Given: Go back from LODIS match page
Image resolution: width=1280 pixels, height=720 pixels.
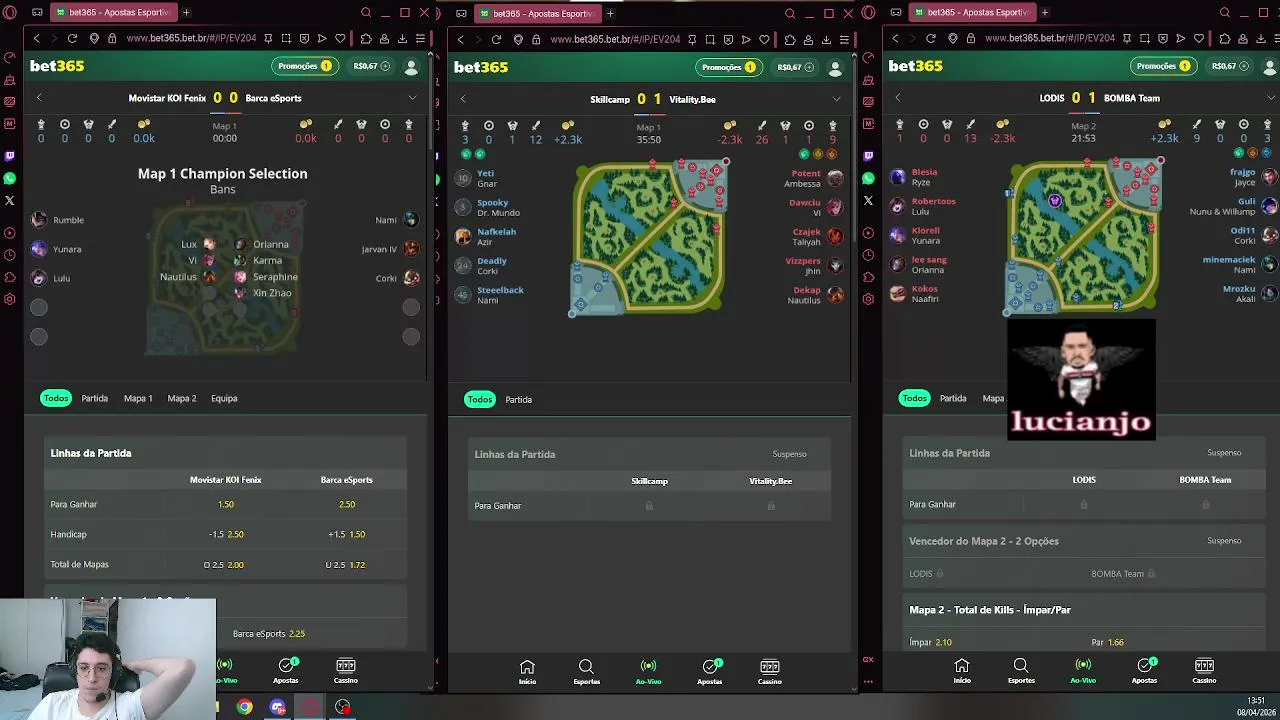Looking at the screenshot, I should tap(898, 98).
